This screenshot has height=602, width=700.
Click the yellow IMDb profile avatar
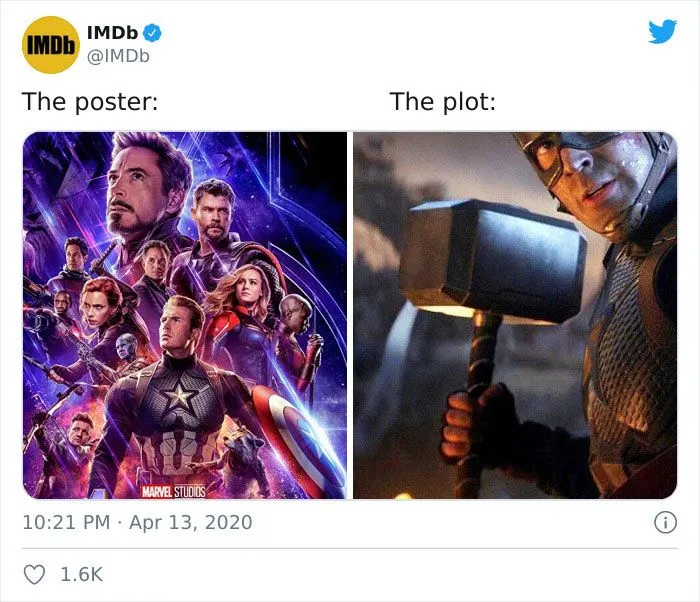[50, 45]
